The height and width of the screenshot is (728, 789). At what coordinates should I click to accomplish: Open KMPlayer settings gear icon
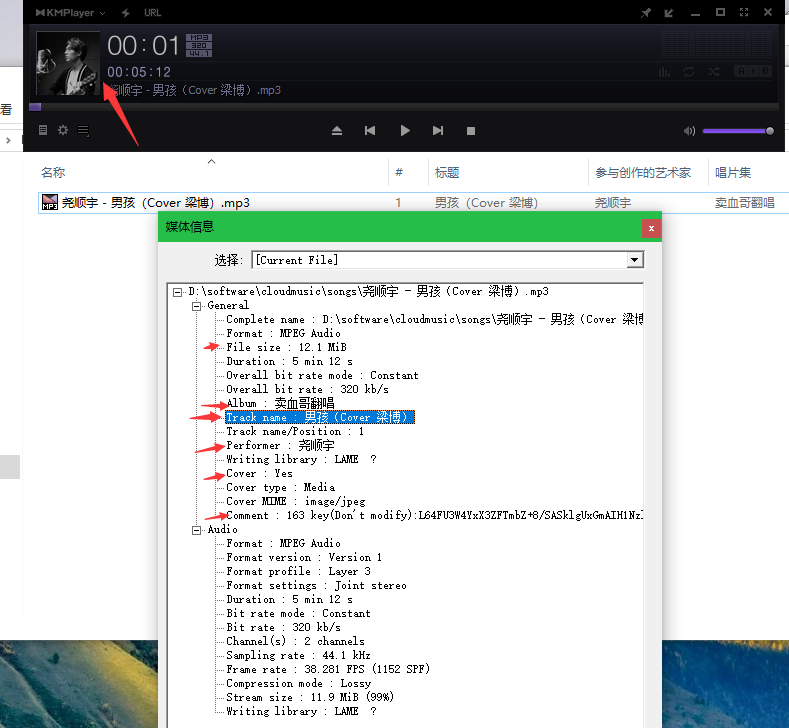[x=63, y=130]
